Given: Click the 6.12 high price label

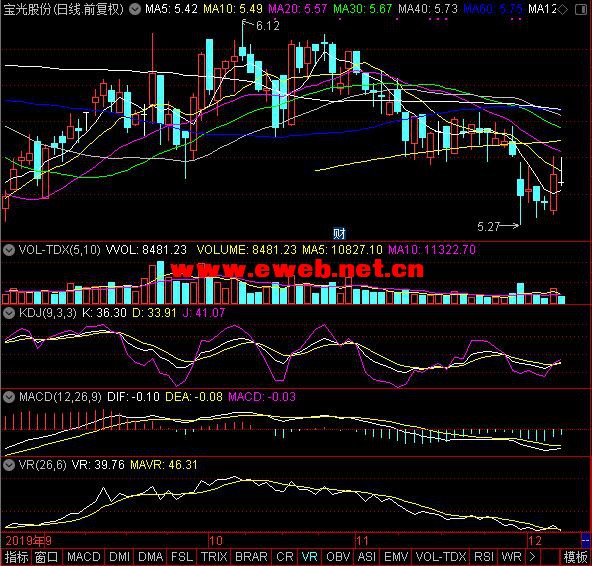Looking at the screenshot, I should click(268, 26).
